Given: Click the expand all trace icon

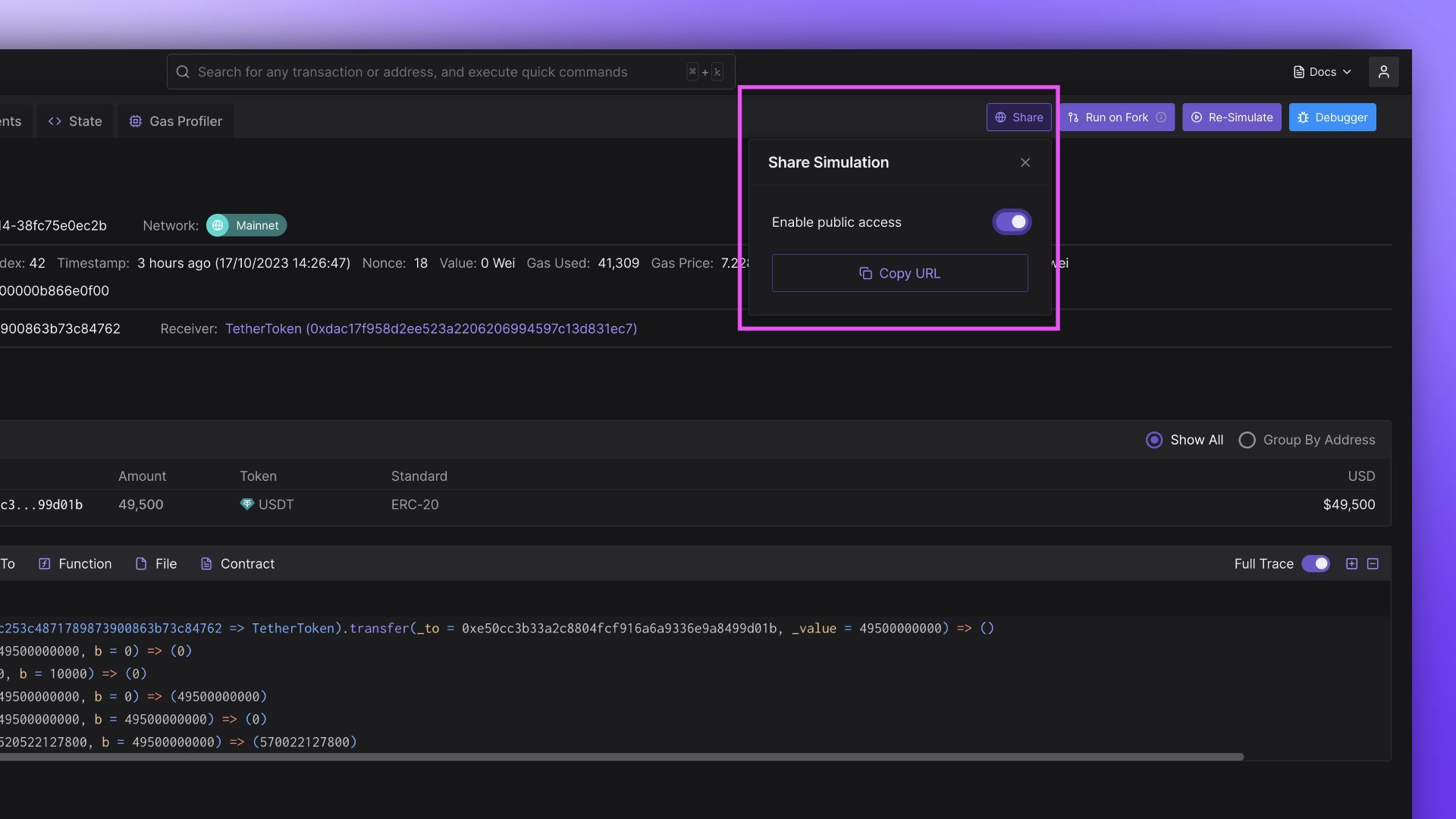Looking at the screenshot, I should coord(1351,563).
